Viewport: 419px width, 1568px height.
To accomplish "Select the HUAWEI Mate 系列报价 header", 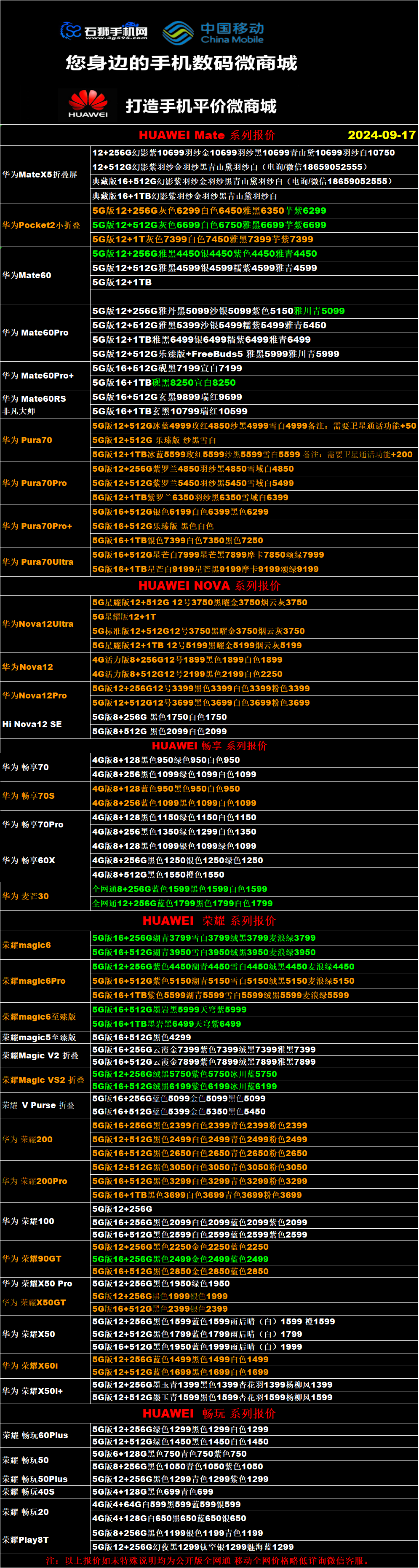I will pyautogui.click(x=207, y=135).
